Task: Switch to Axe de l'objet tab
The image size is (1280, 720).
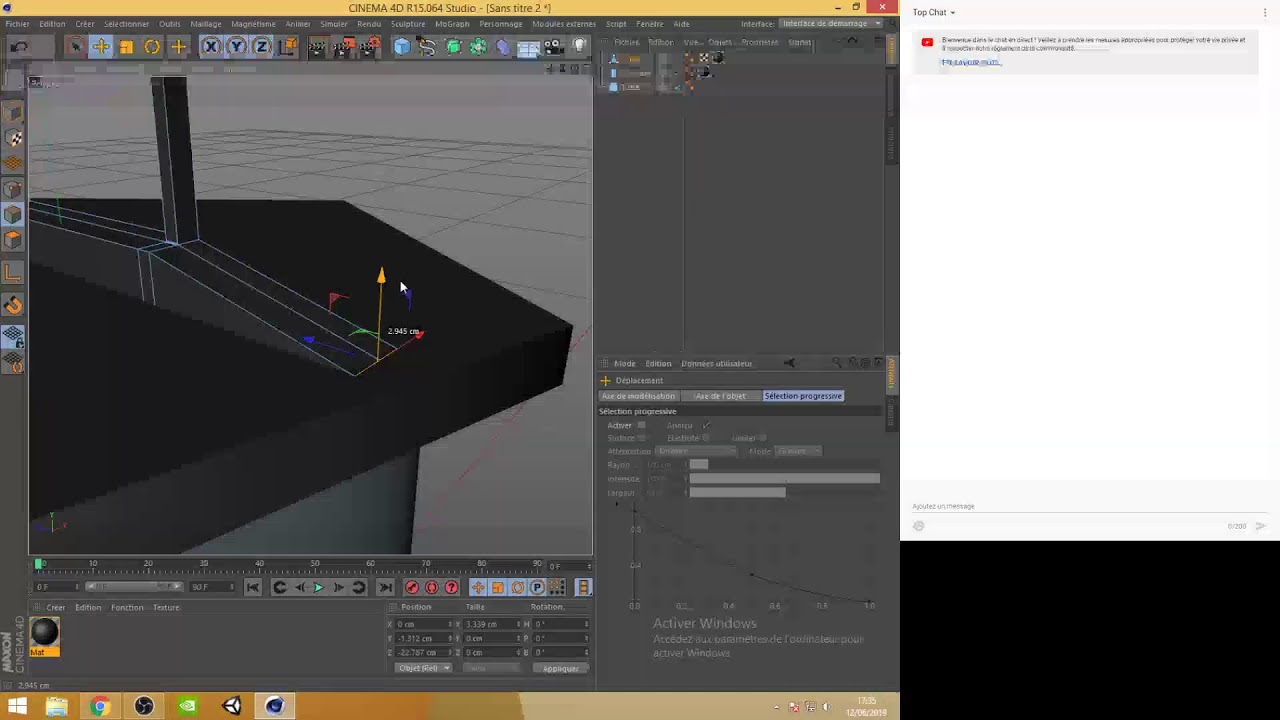Action: click(720, 396)
